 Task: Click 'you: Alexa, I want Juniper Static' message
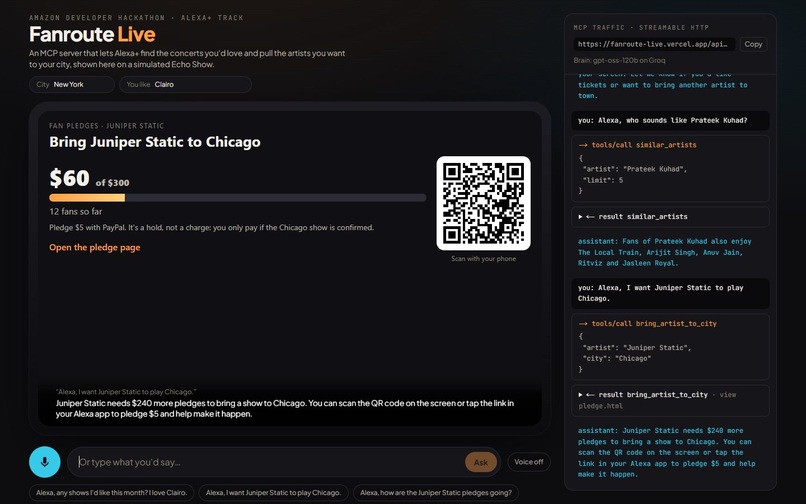(670, 293)
